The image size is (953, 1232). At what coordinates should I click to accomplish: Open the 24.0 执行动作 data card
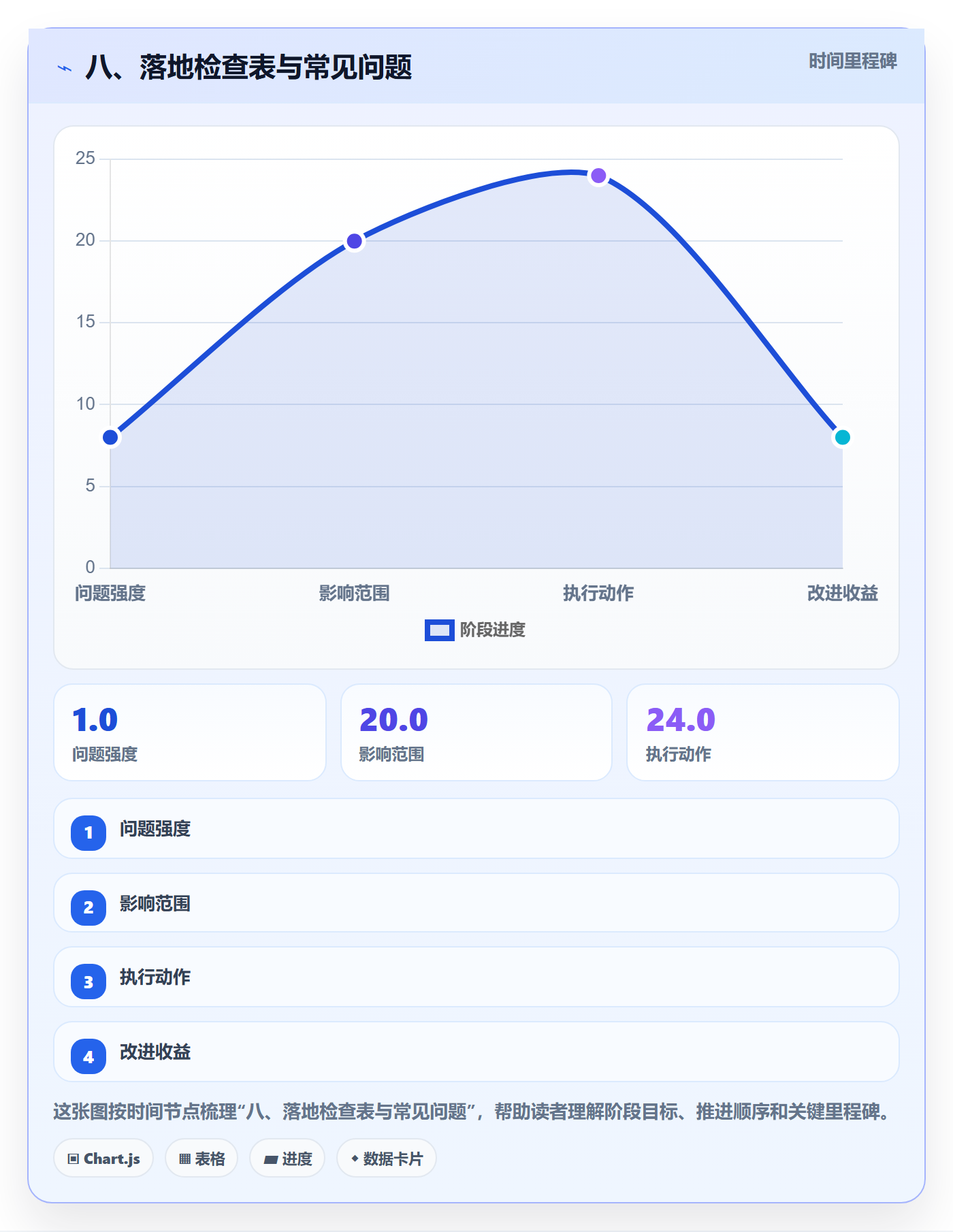[763, 732]
